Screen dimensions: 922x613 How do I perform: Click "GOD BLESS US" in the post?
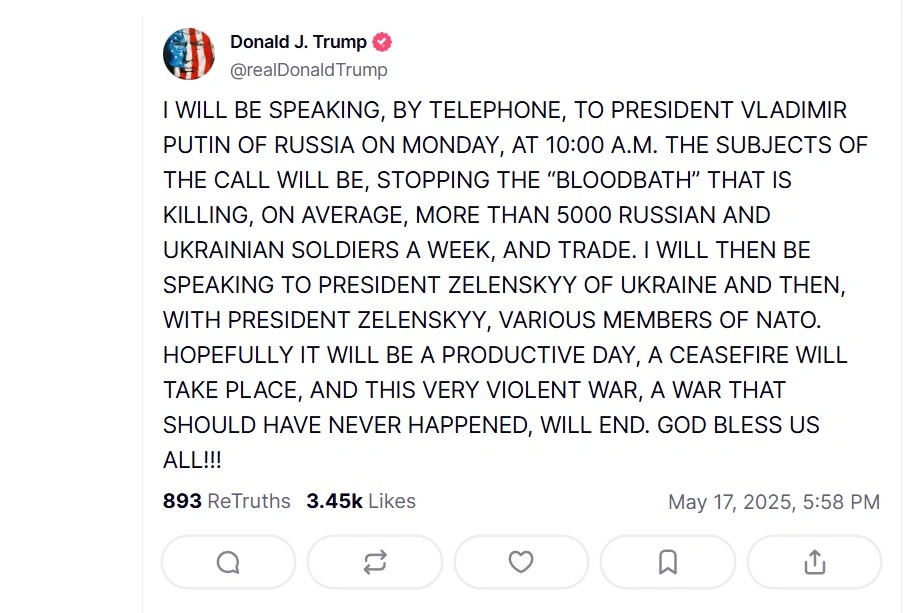tap(738, 424)
